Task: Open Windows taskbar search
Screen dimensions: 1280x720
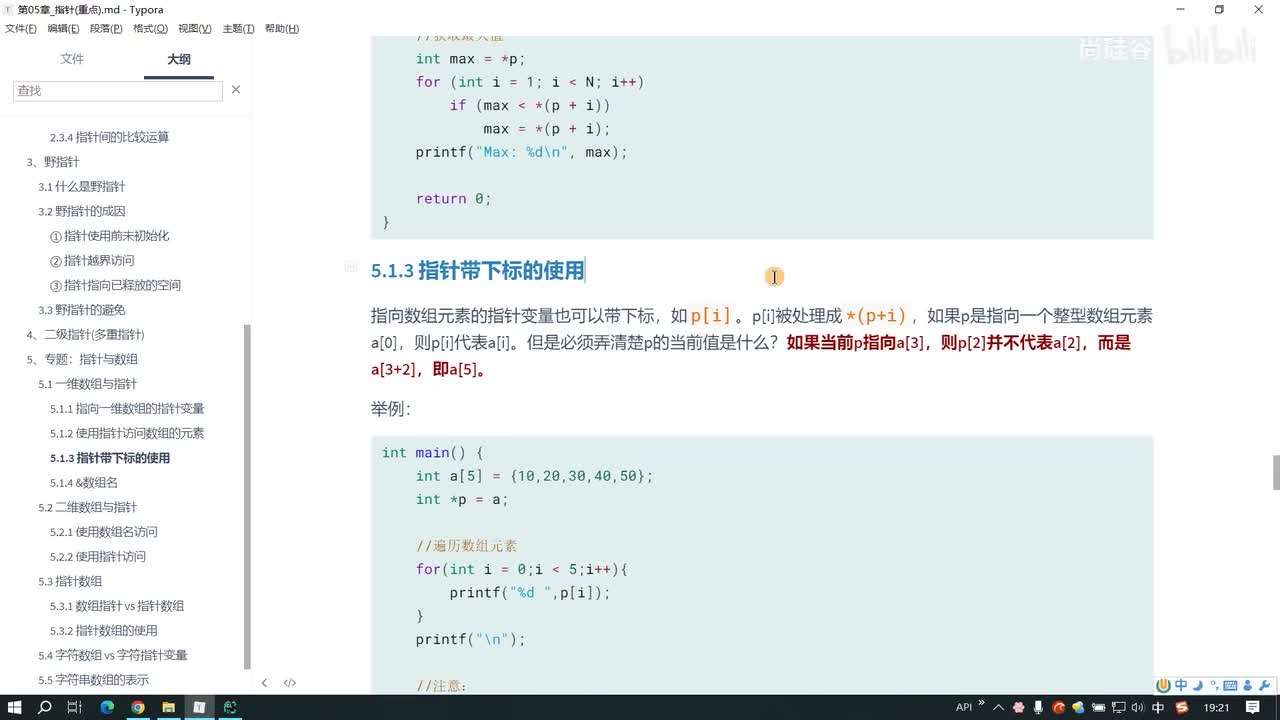Action: [45, 707]
